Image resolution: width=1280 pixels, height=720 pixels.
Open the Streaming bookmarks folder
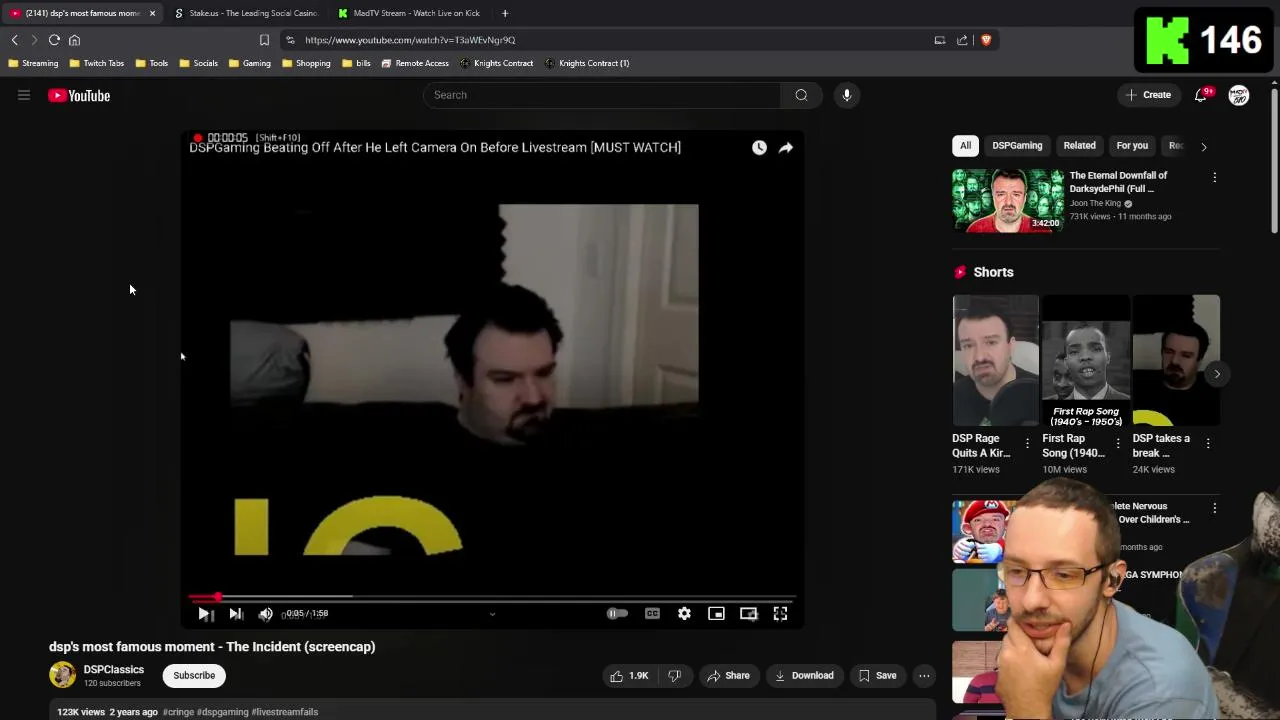click(33, 63)
